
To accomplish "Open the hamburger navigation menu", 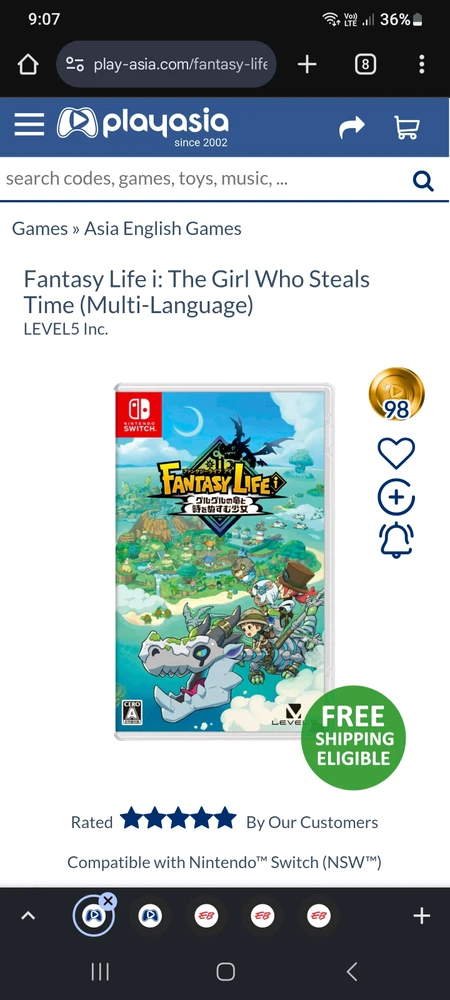I will (x=29, y=125).
